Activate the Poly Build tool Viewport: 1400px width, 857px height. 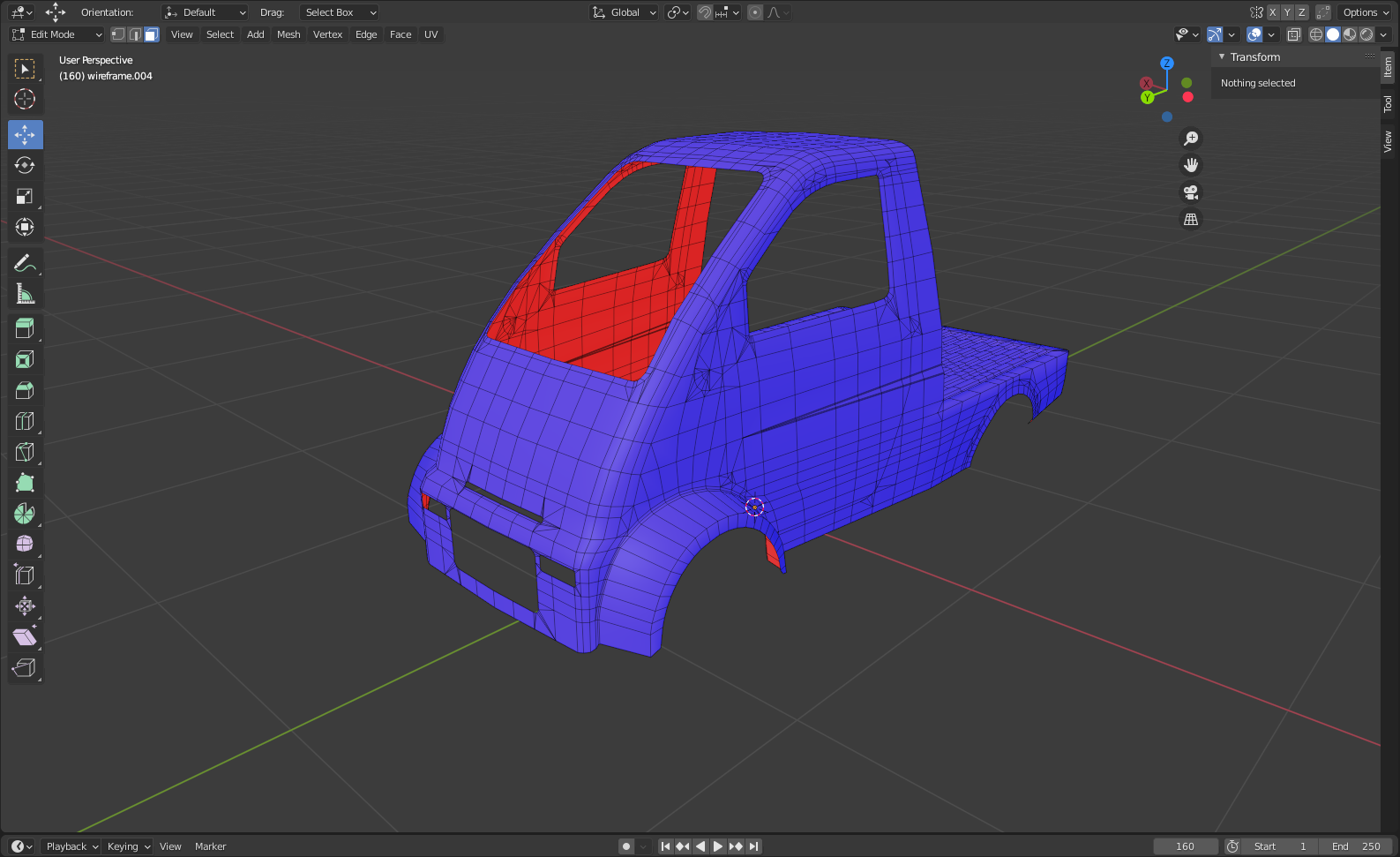coord(25,483)
